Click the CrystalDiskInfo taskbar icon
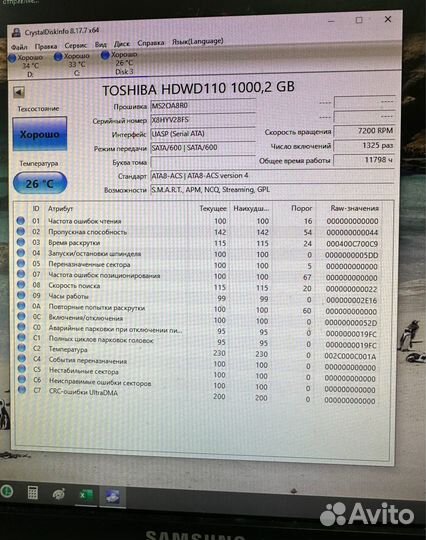426x540 pixels. [113, 497]
